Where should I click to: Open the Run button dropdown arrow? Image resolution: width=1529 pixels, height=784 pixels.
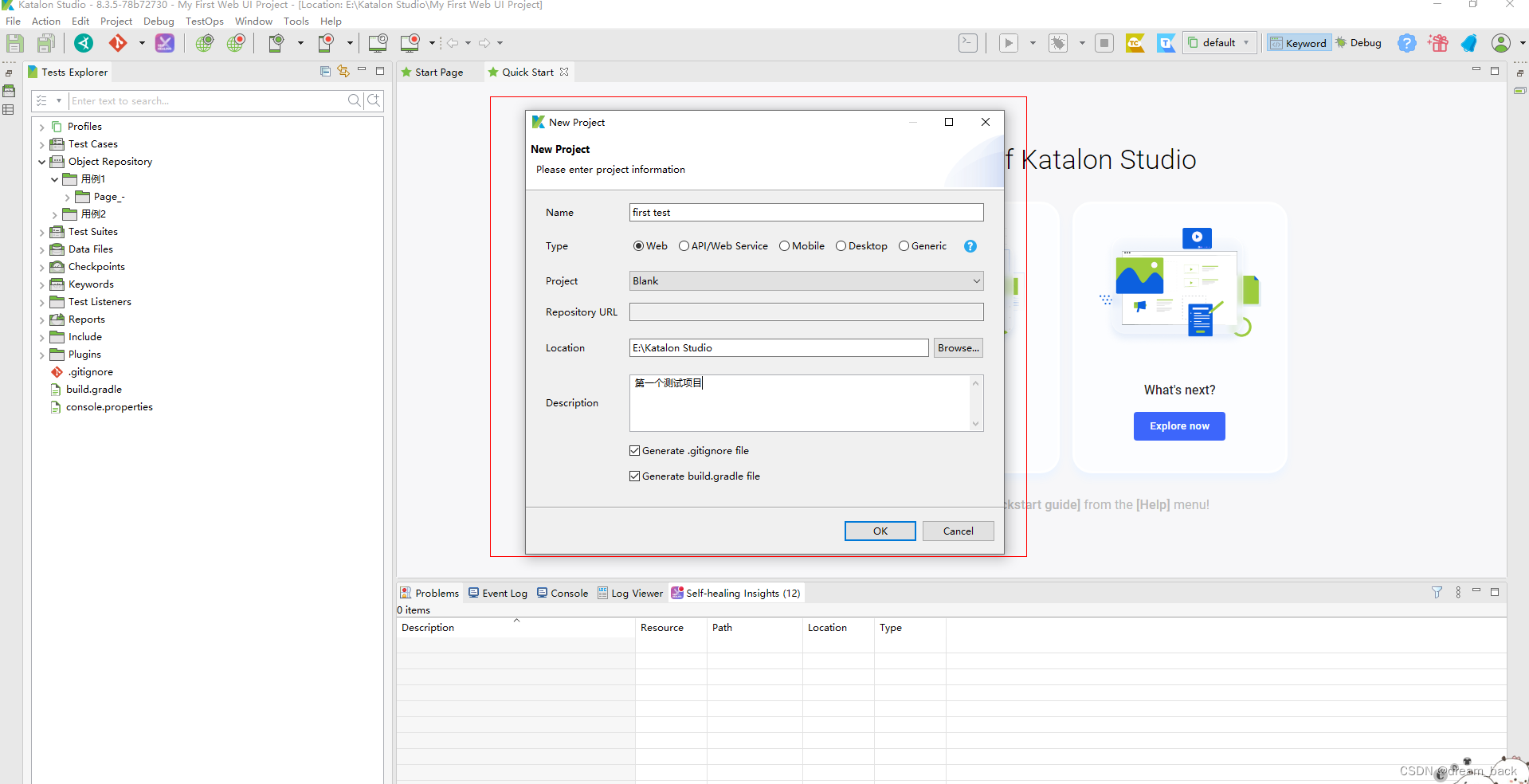click(x=1033, y=43)
